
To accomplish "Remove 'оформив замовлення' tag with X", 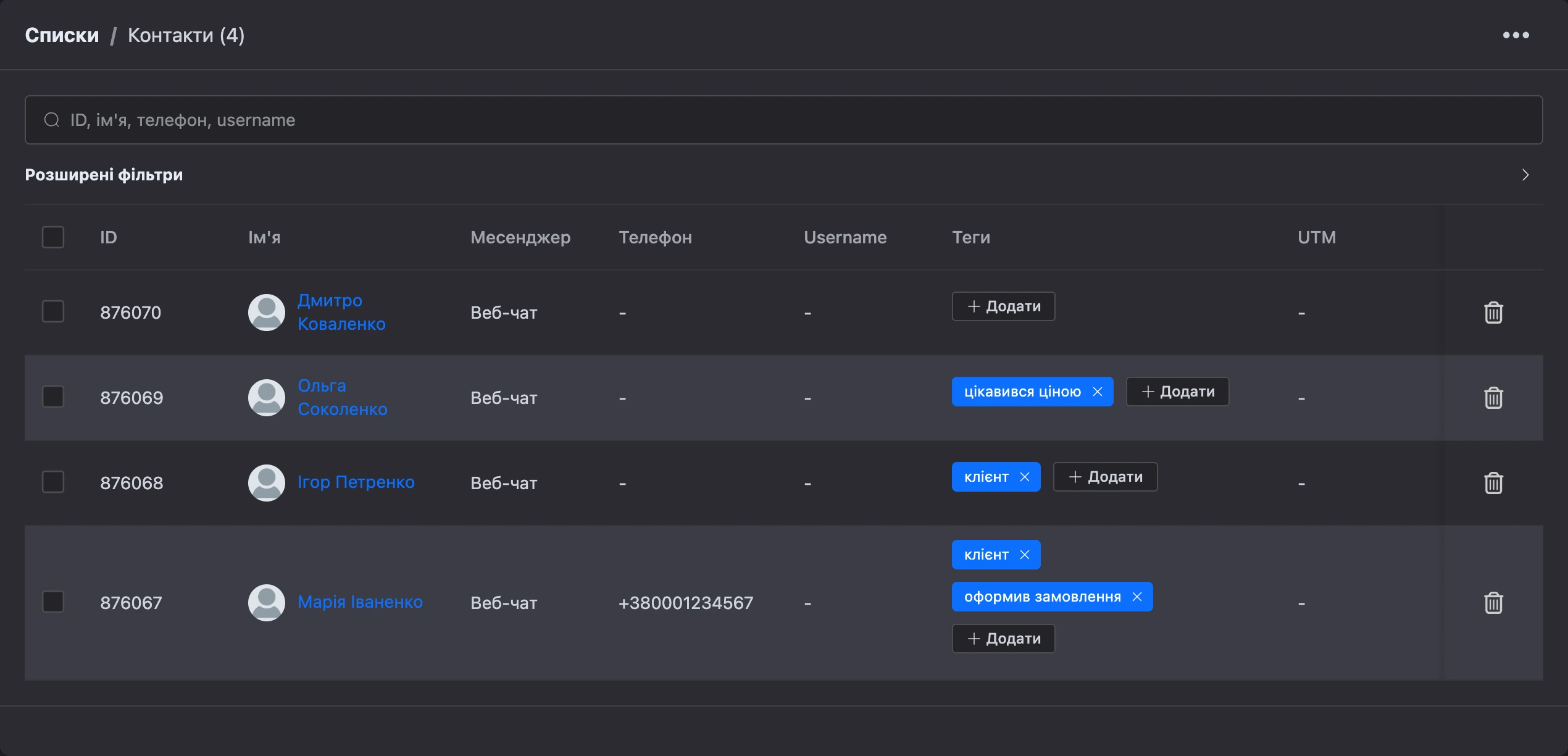I will (1137, 597).
